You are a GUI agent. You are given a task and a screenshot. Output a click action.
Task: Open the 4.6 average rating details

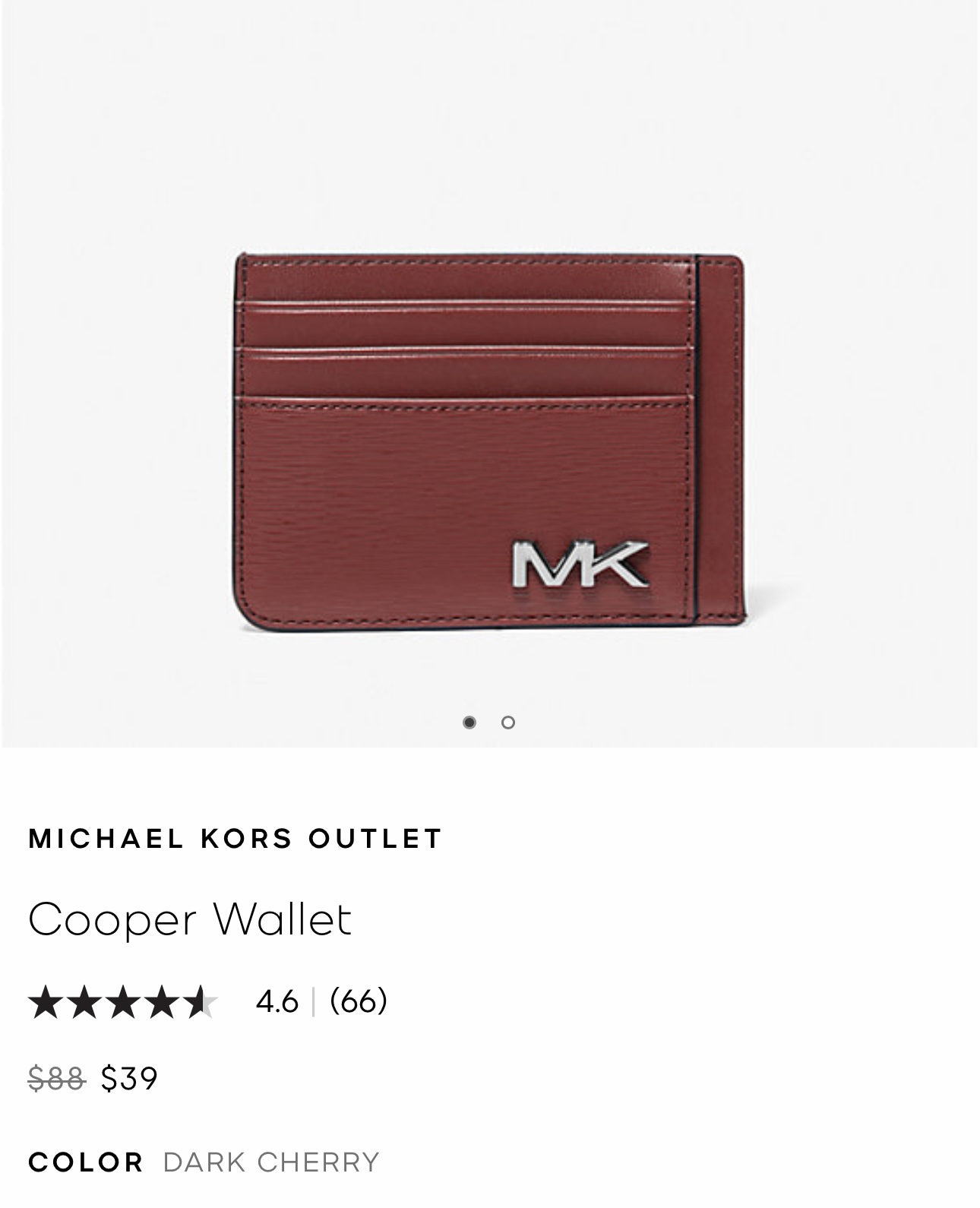277,1001
